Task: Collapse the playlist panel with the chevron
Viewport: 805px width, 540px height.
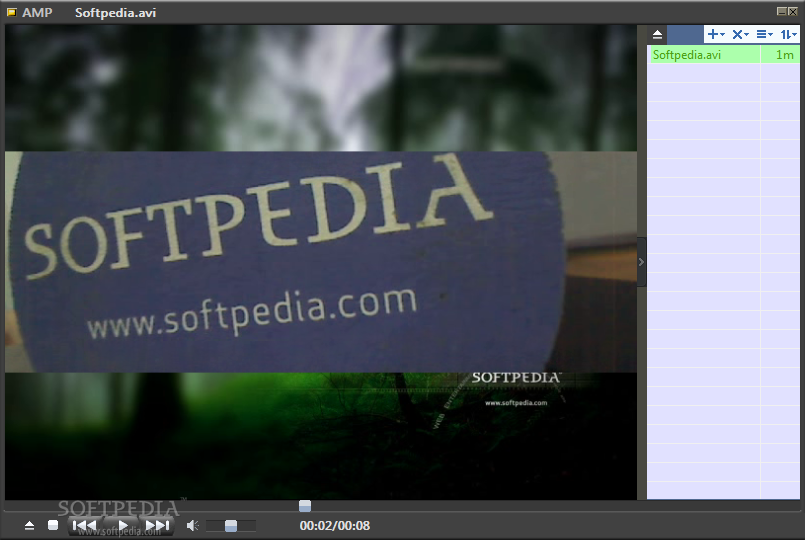Action: tap(641, 262)
